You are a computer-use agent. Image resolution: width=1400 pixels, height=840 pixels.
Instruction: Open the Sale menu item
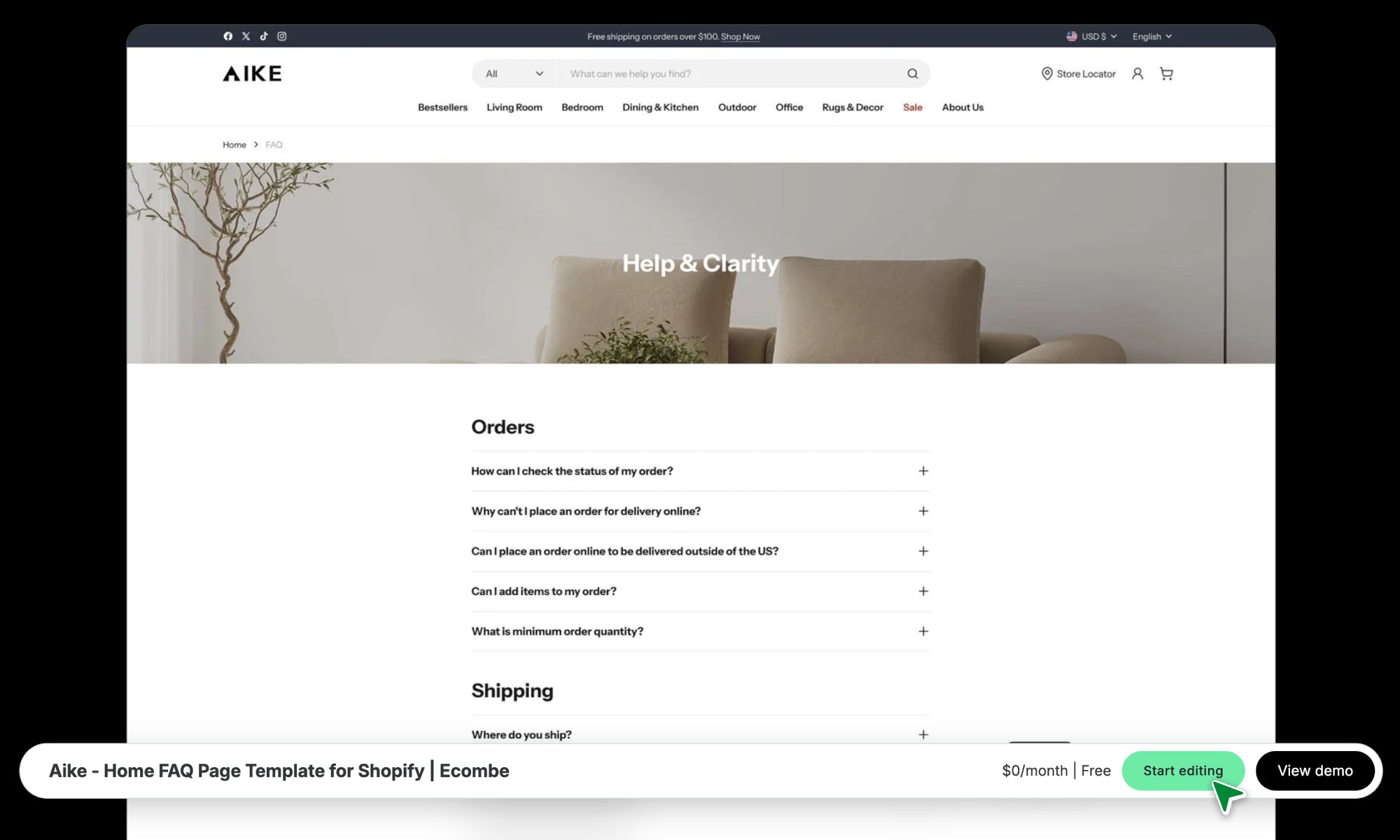pos(912,107)
